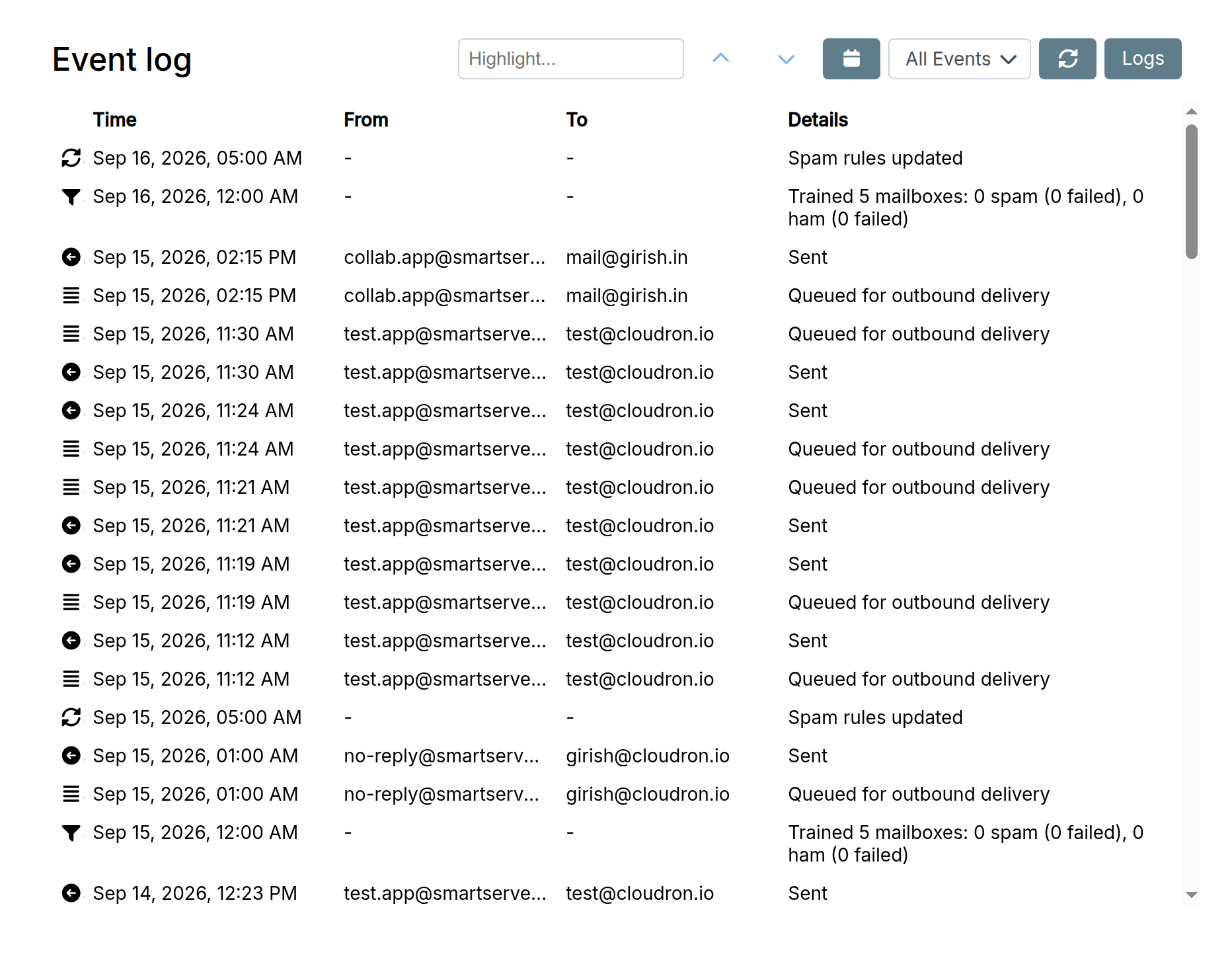
Task: Click filter icon for Sep 16 12:00 AM row
Action: pyautogui.click(x=71, y=196)
